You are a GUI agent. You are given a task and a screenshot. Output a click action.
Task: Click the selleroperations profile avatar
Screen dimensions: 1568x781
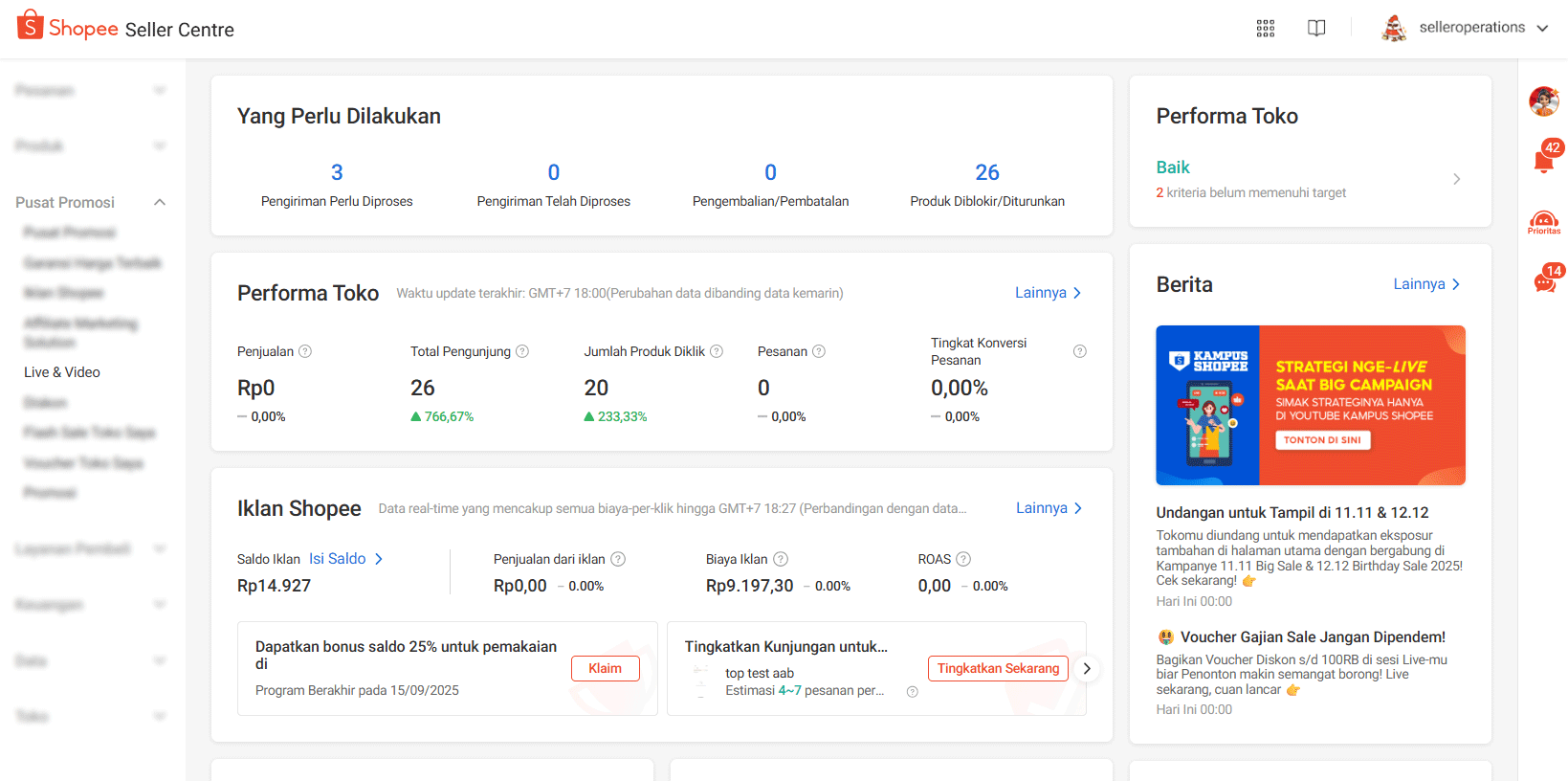tap(1394, 28)
